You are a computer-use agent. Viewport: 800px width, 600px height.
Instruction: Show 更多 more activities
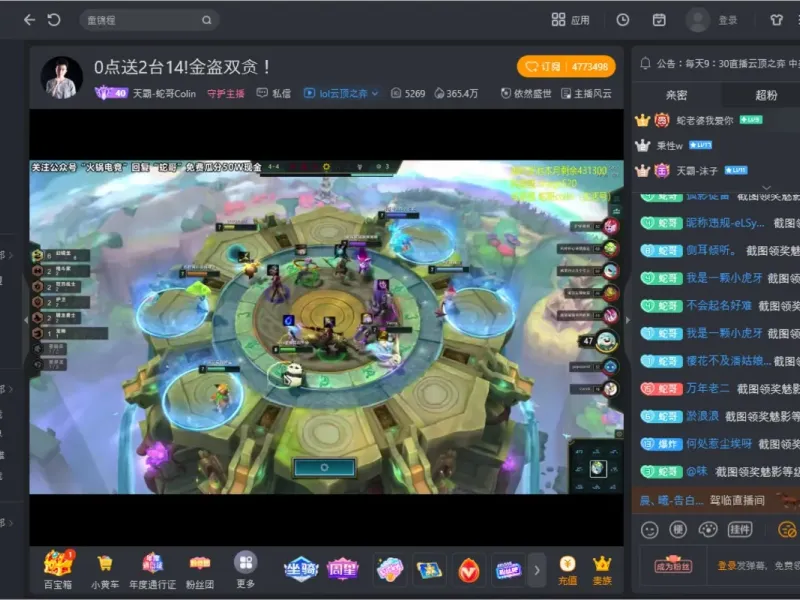[x=245, y=569]
